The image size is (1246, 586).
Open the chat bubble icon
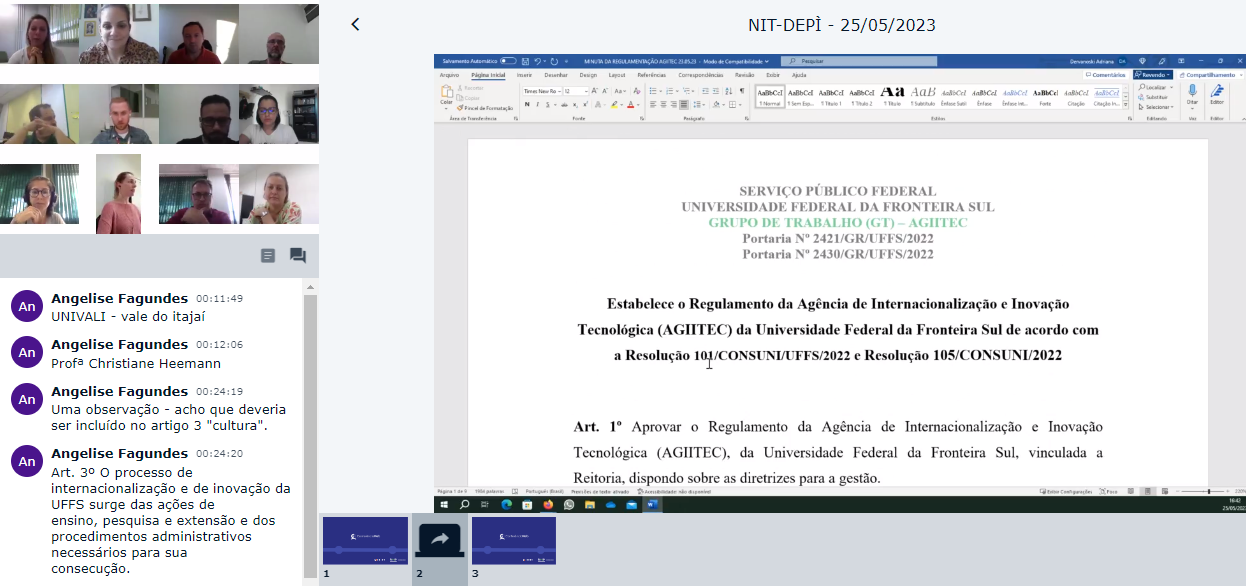point(297,255)
